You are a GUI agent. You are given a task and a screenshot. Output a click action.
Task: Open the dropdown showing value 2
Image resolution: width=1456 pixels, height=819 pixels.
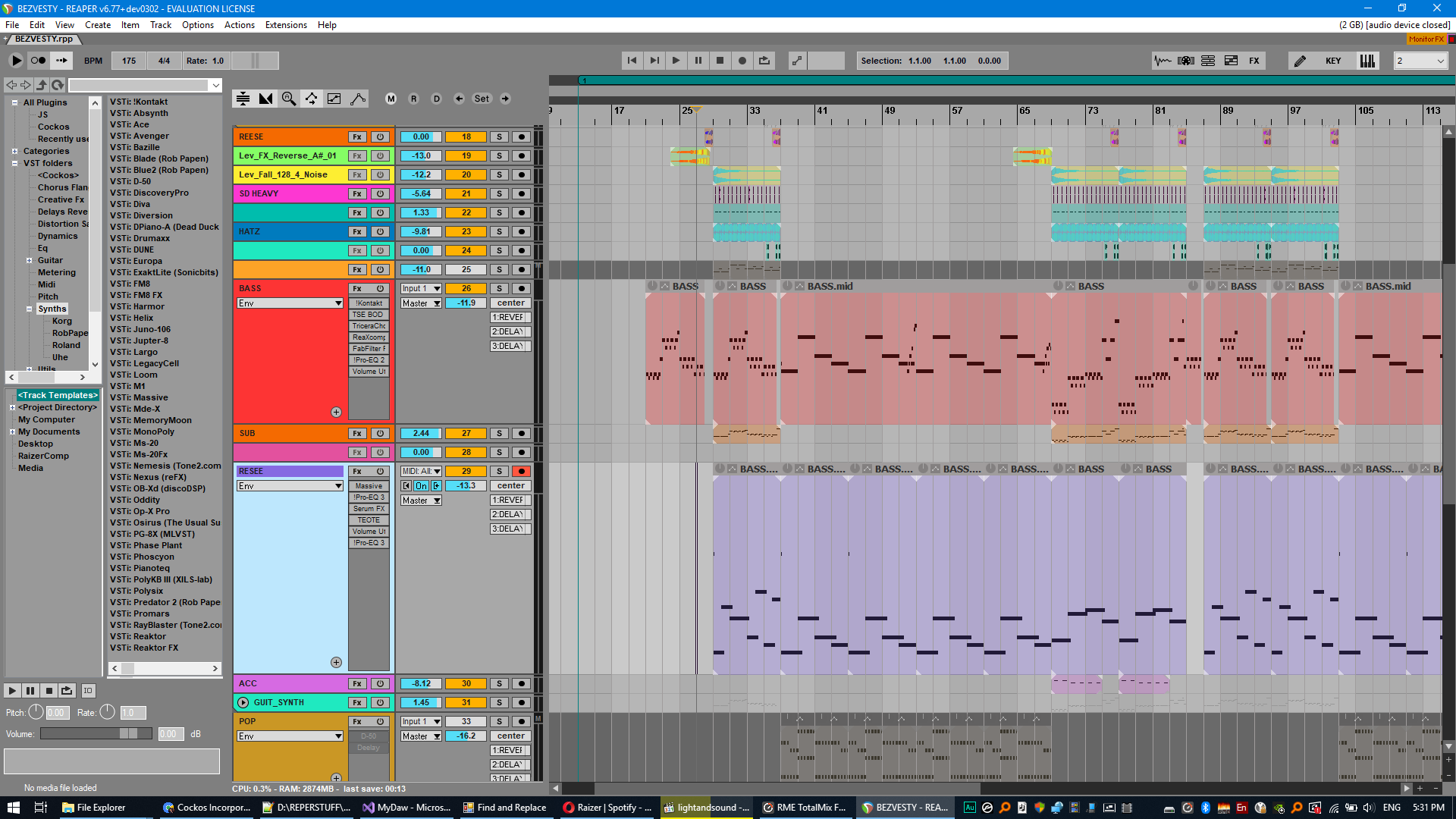pyautogui.click(x=1420, y=61)
